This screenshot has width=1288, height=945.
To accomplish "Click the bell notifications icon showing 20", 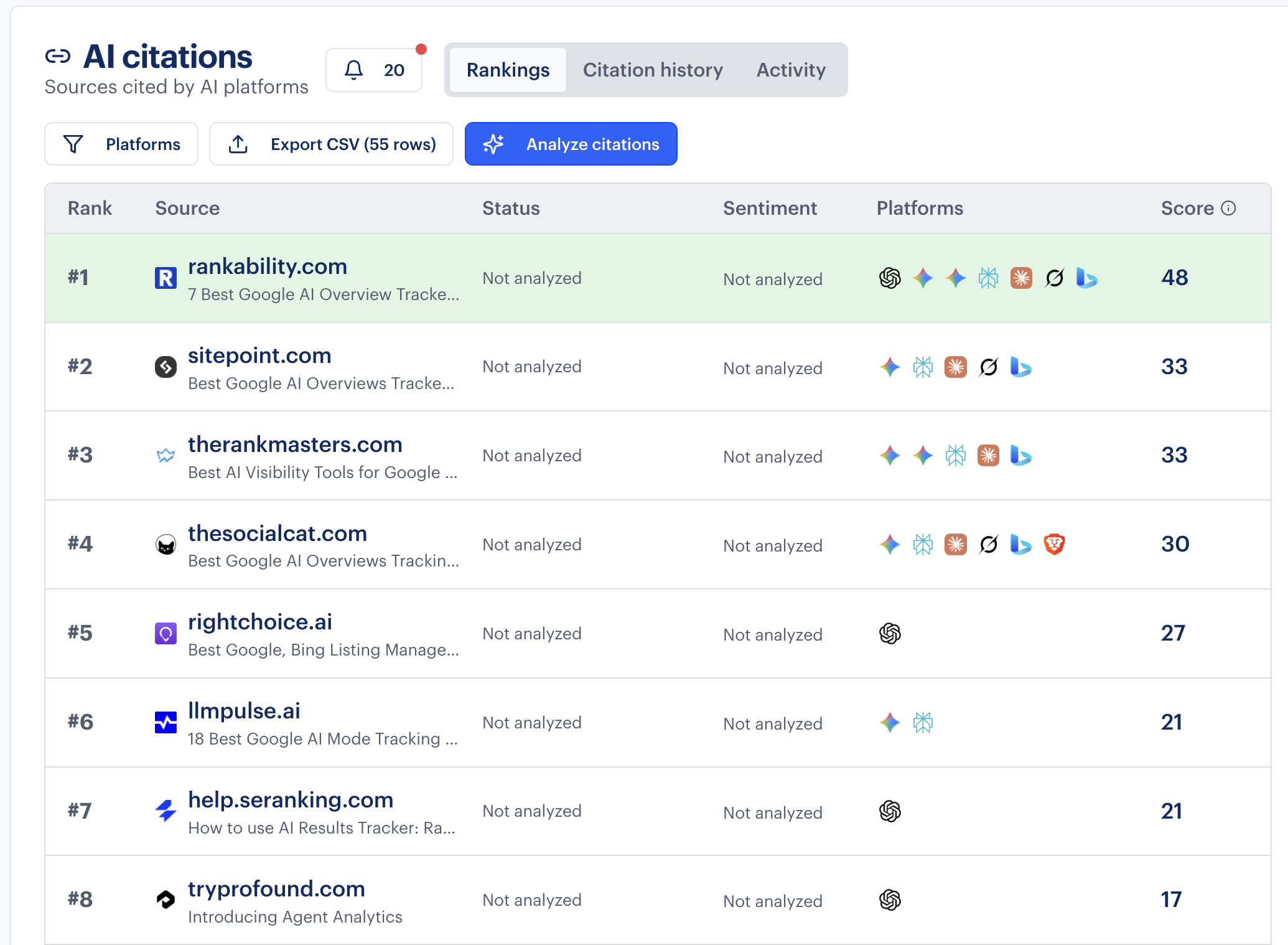I will 374,70.
